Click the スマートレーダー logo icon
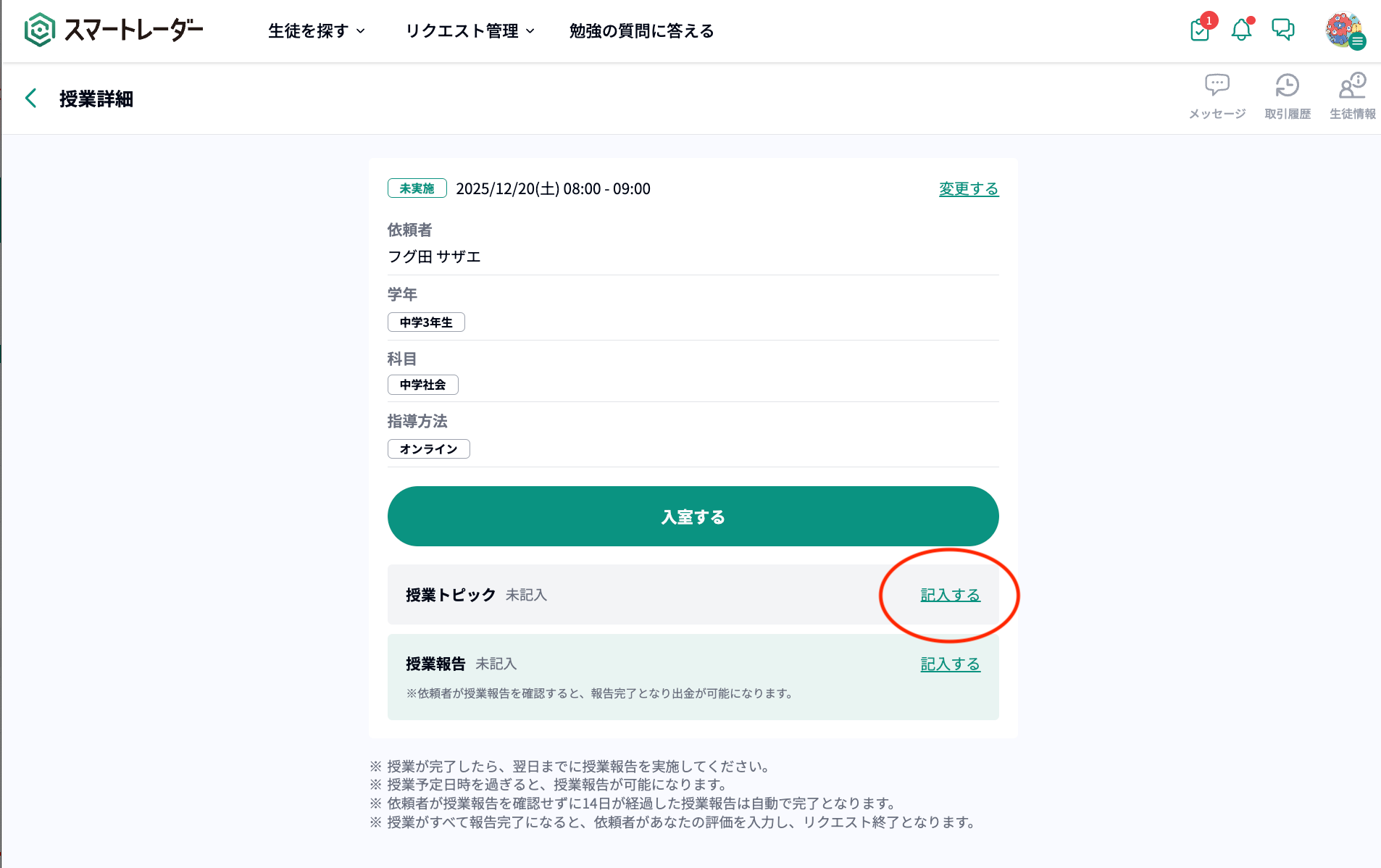Image resolution: width=1381 pixels, height=868 pixels. tap(40, 30)
